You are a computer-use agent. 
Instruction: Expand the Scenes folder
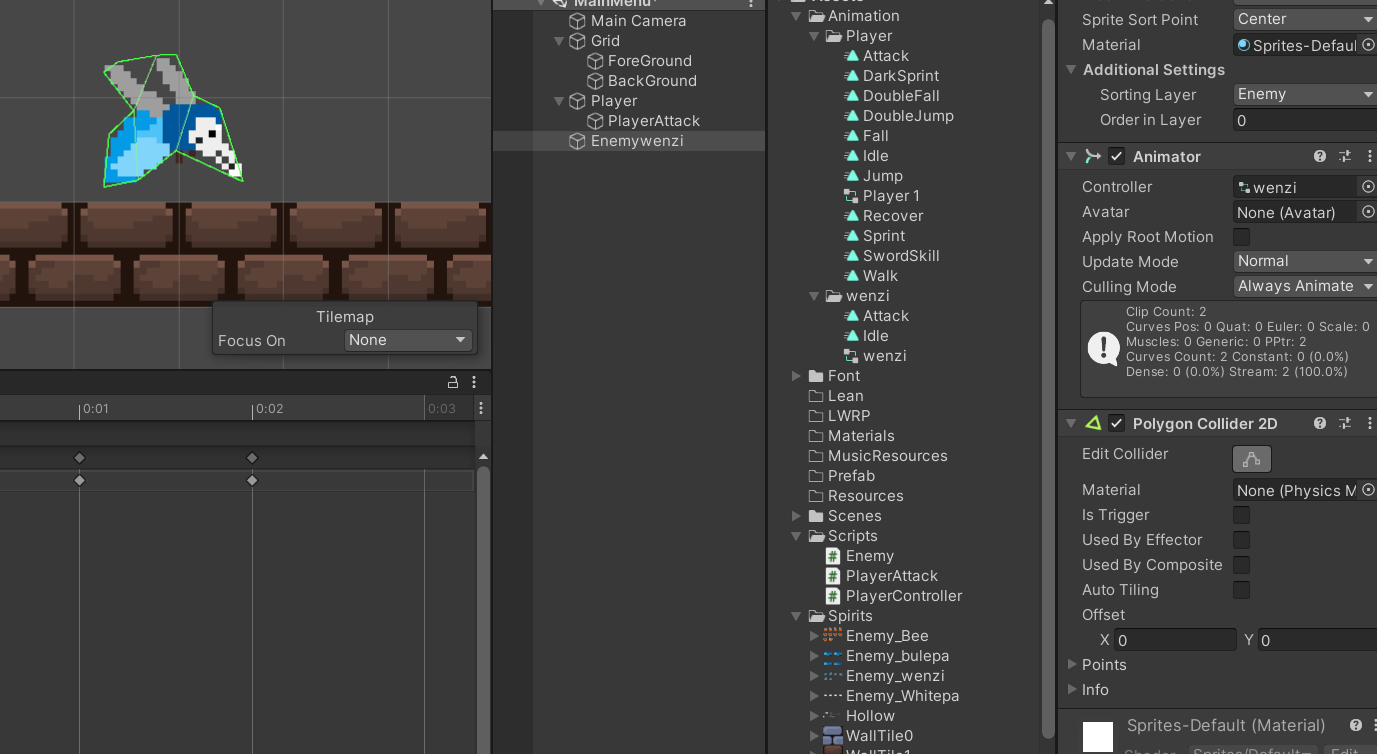(x=796, y=516)
